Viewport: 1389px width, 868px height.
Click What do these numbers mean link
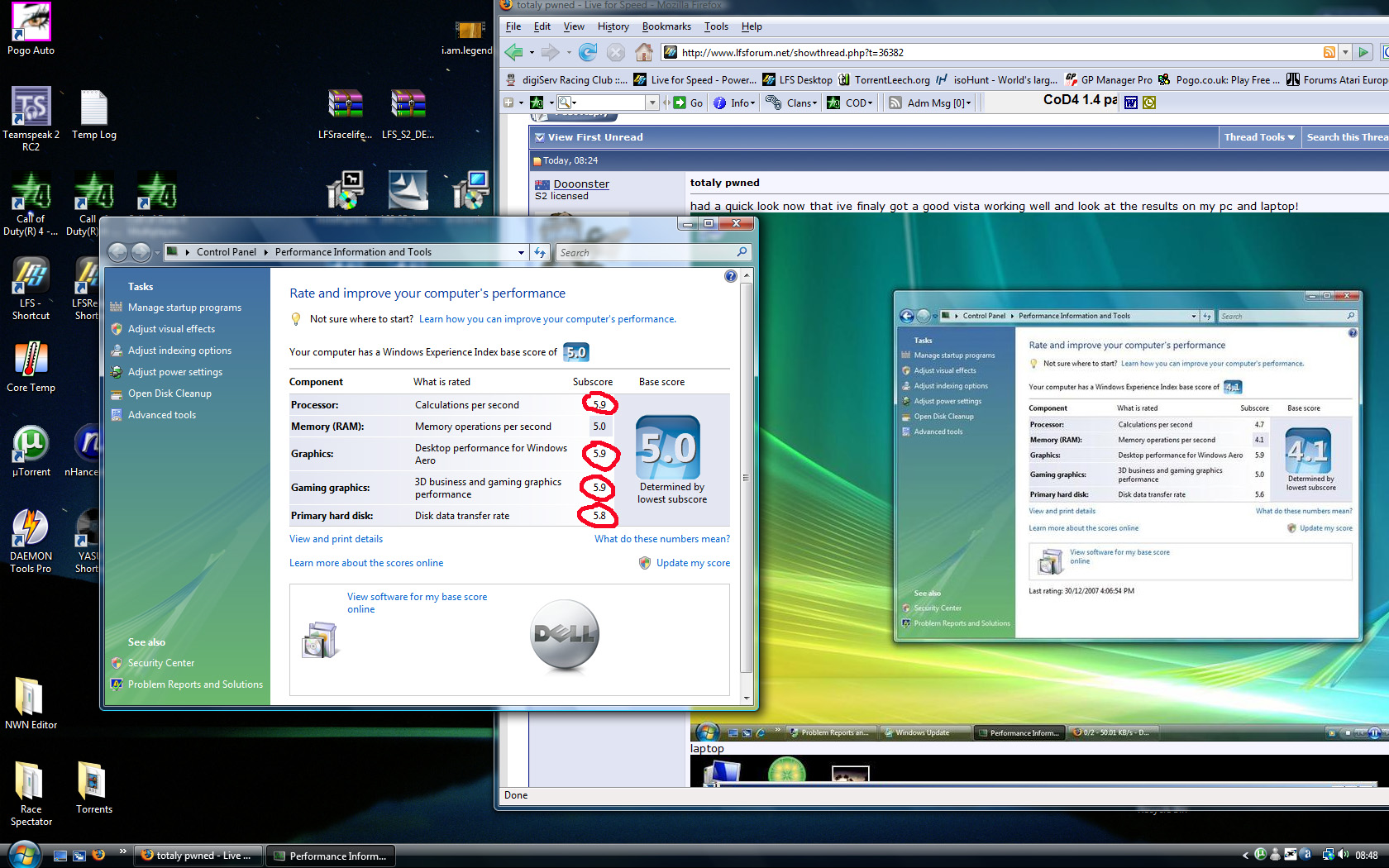662,539
